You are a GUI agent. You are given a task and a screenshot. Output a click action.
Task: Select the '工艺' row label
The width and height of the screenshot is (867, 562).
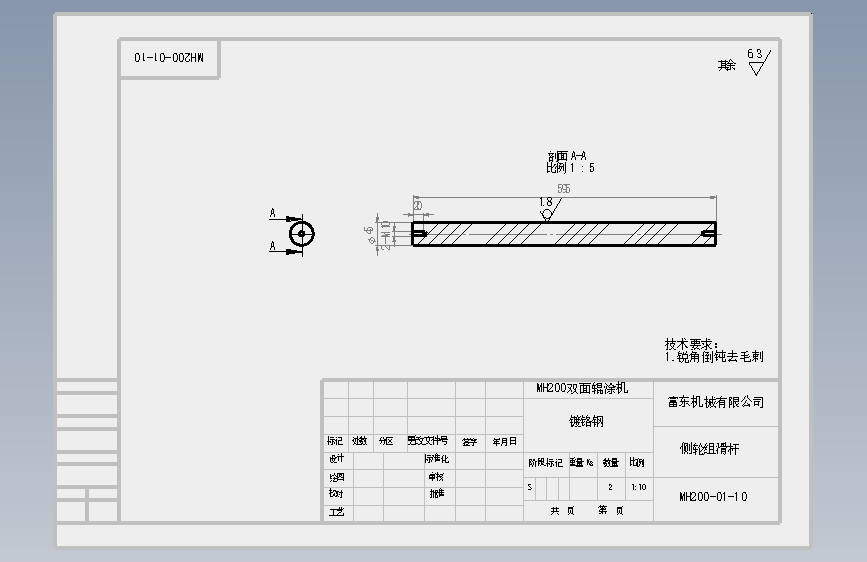[337, 512]
